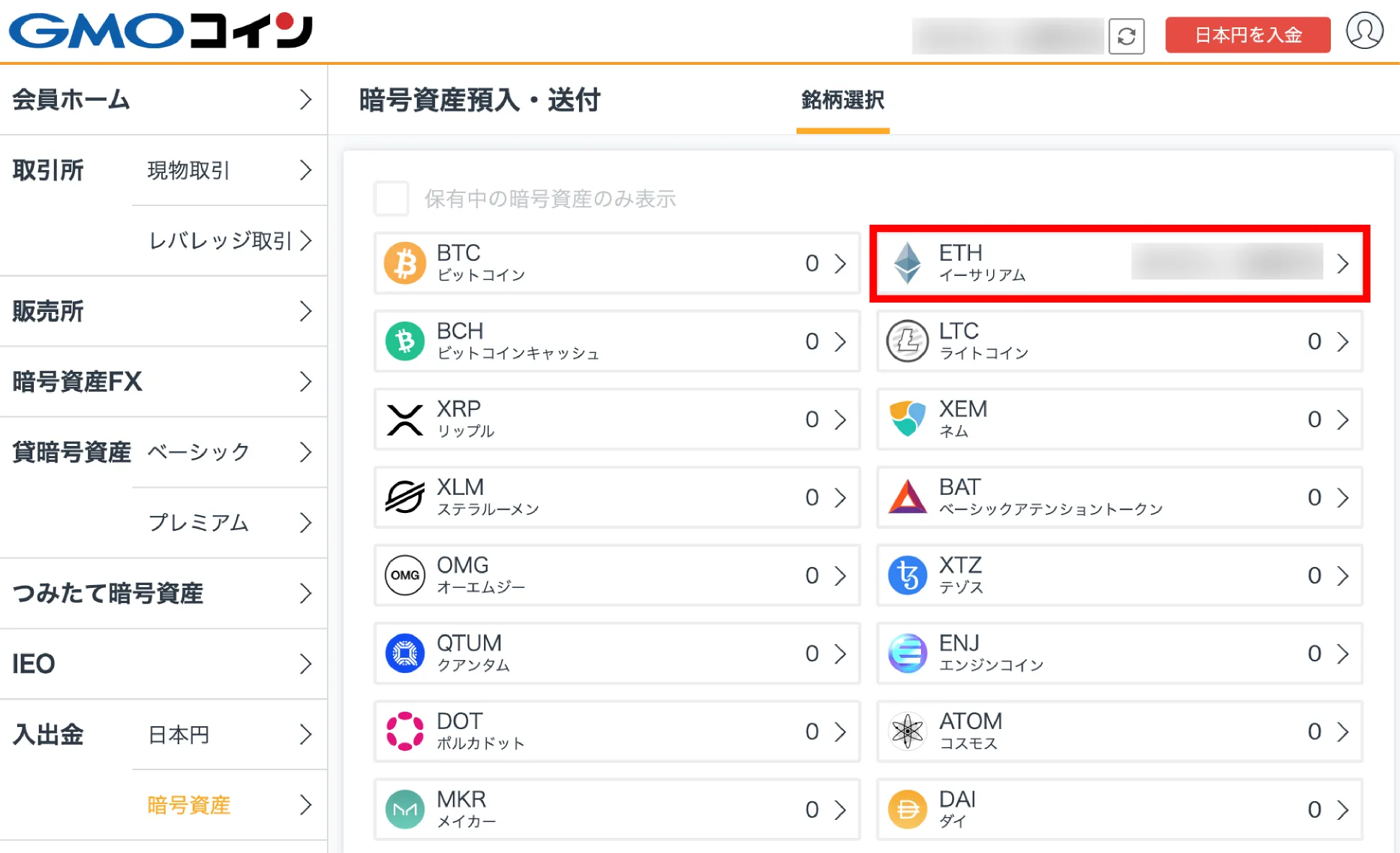Select the OMG オーエムジー row label
The width and height of the screenshot is (1400, 853).
click(x=481, y=575)
